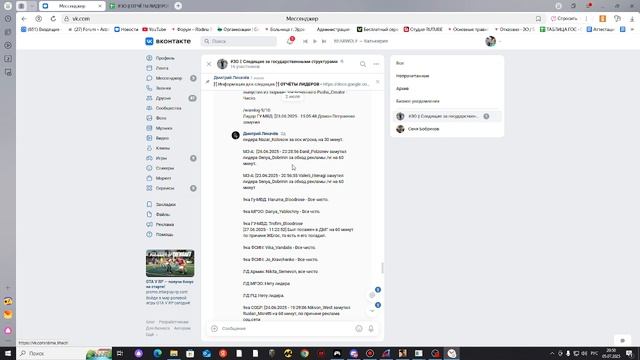Open Профиль in VK sidebar
Screen dimensions: 640x360
165,58
